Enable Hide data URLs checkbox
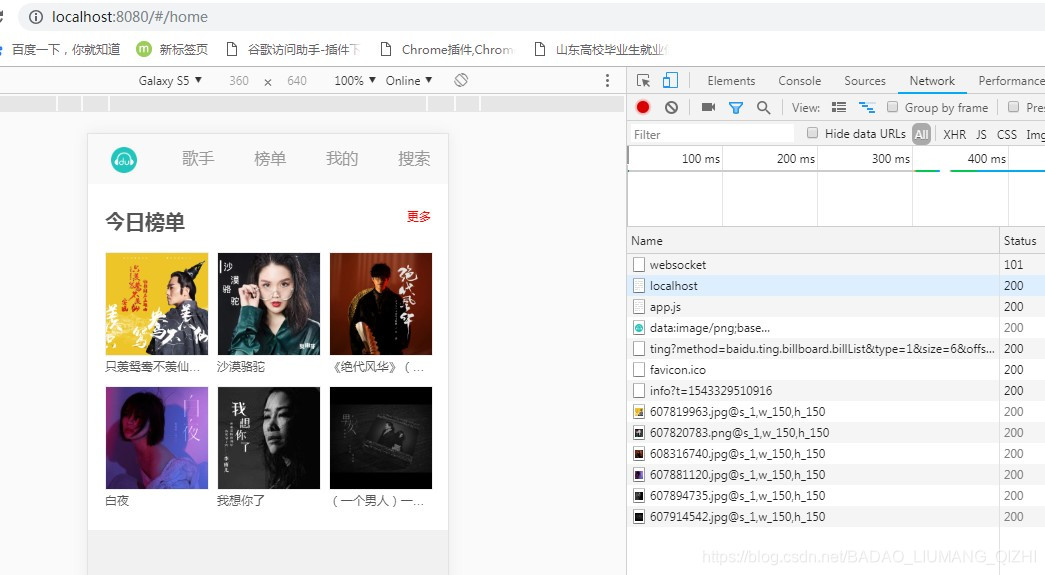The width and height of the screenshot is (1045, 575). pyautogui.click(x=812, y=133)
